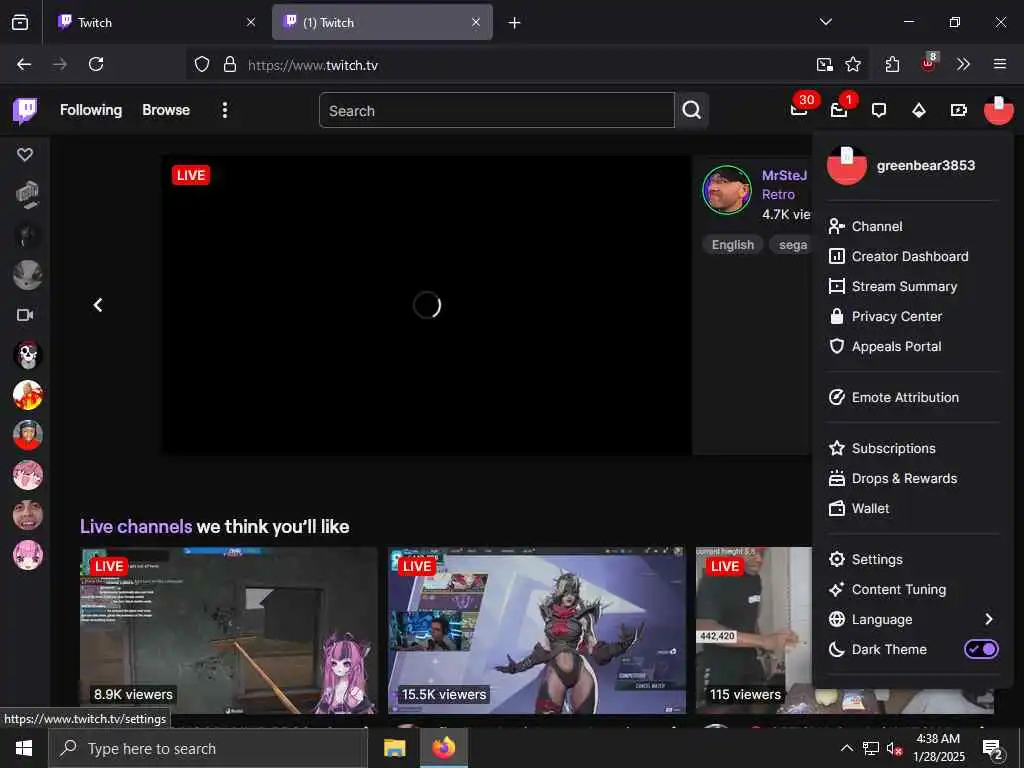Click MrSteJ streamer avatar
Screen dimensions: 1024x768
[727, 190]
